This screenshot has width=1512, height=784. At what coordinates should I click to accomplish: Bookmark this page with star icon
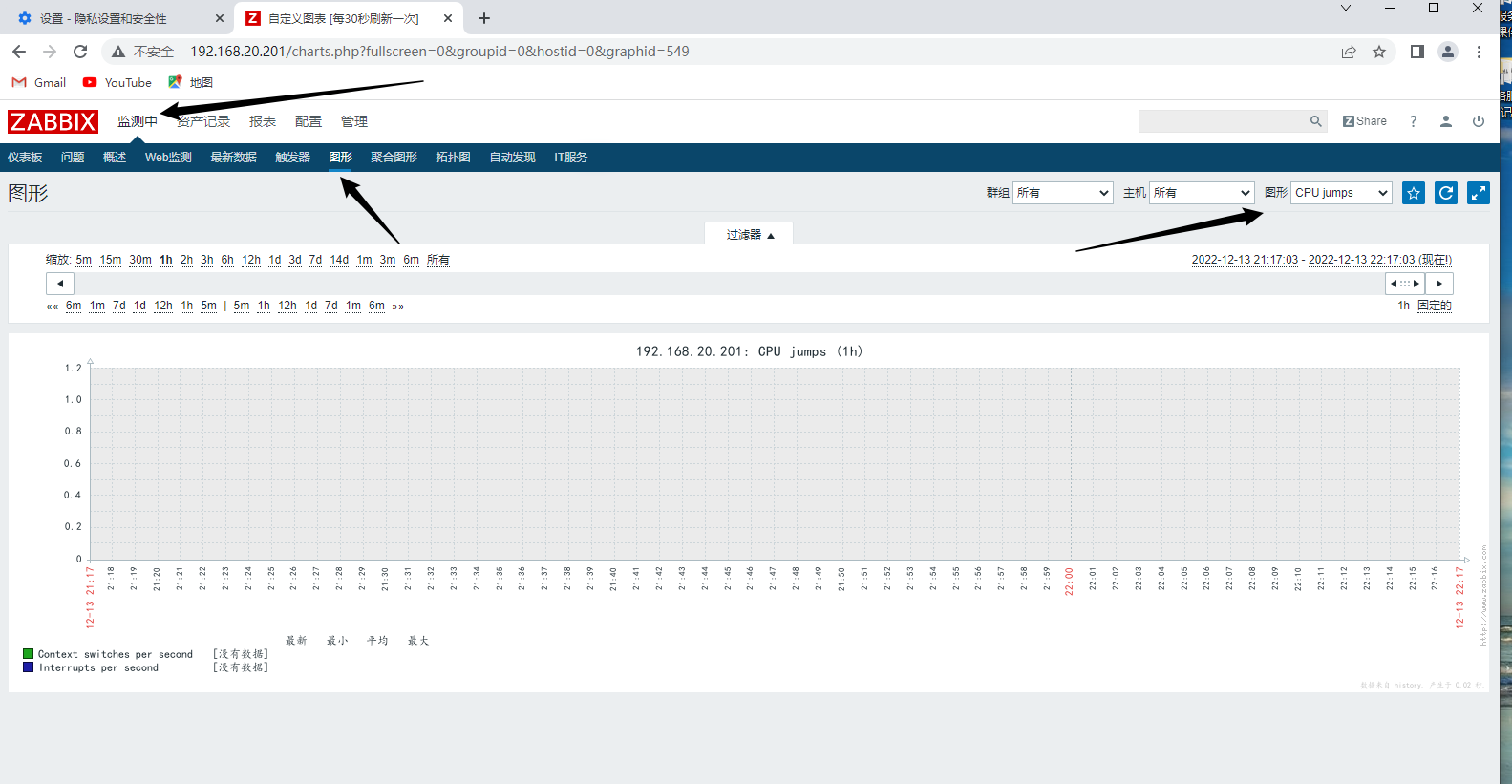(x=1379, y=52)
